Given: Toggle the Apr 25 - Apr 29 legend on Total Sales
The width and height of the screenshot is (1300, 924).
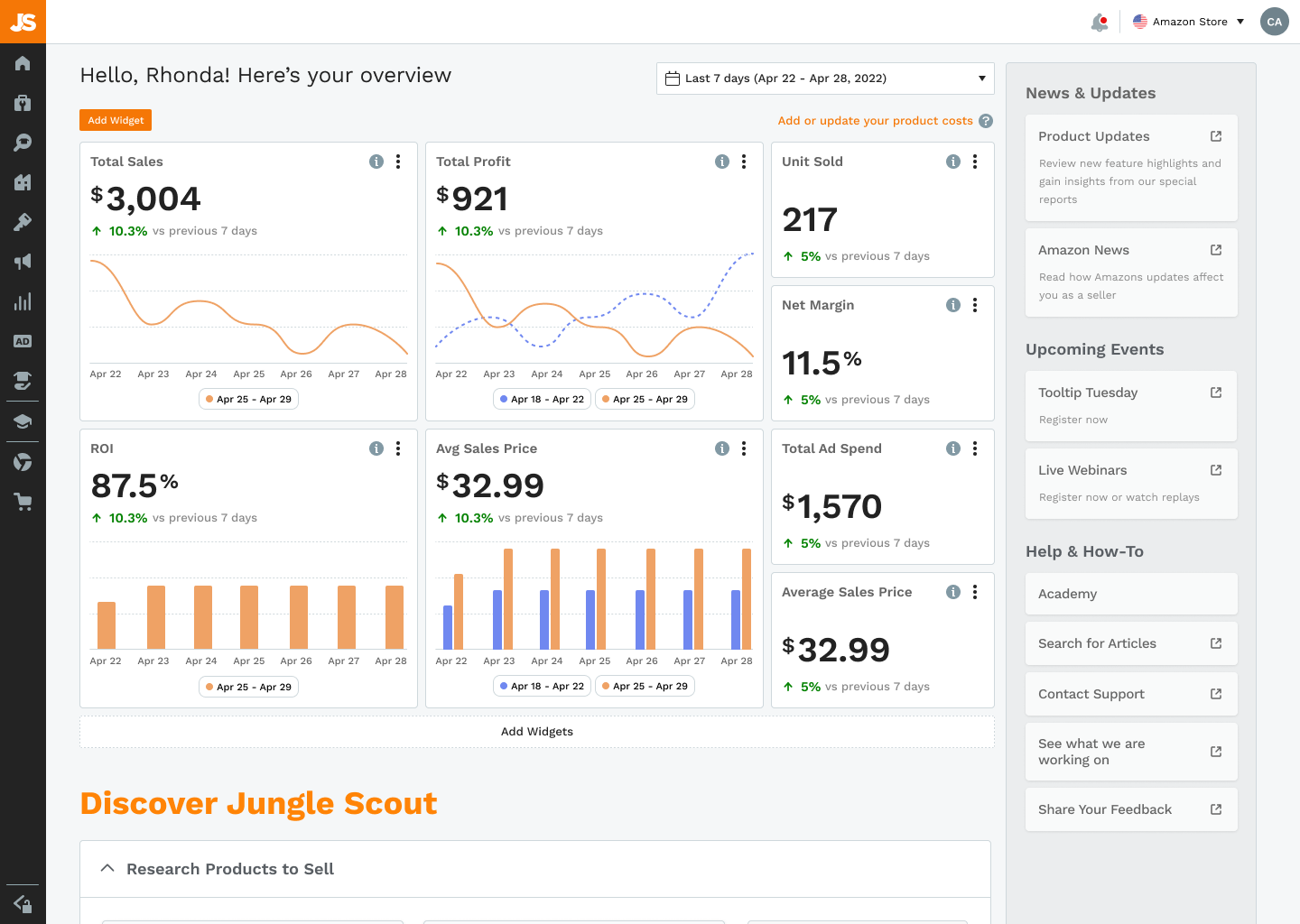Looking at the screenshot, I should (248, 398).
